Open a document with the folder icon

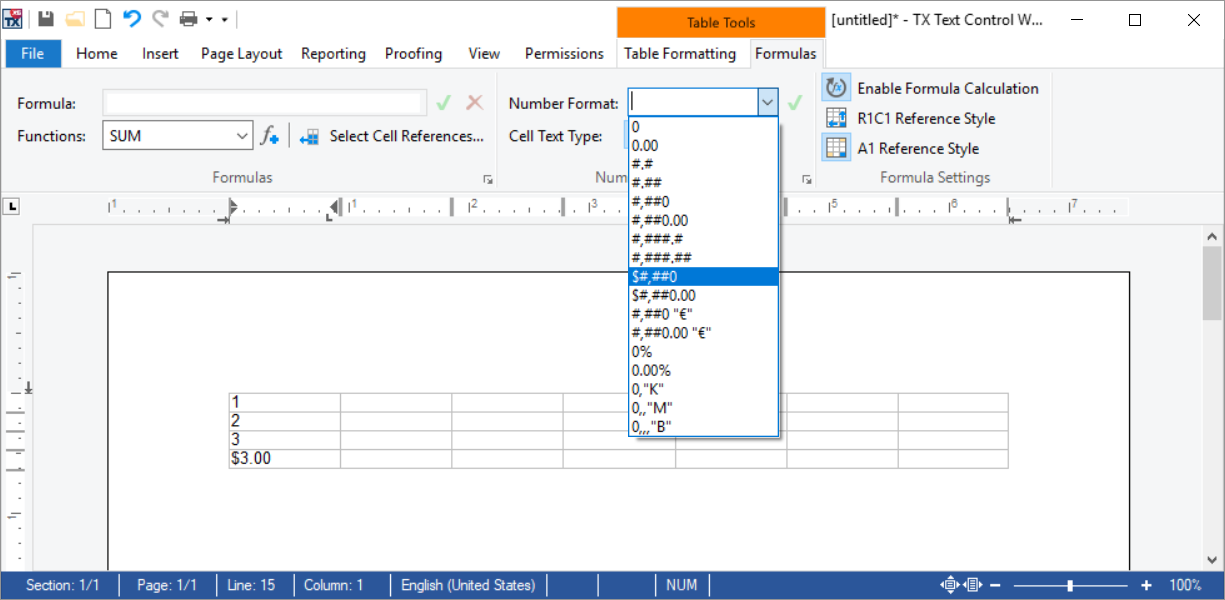75,19
